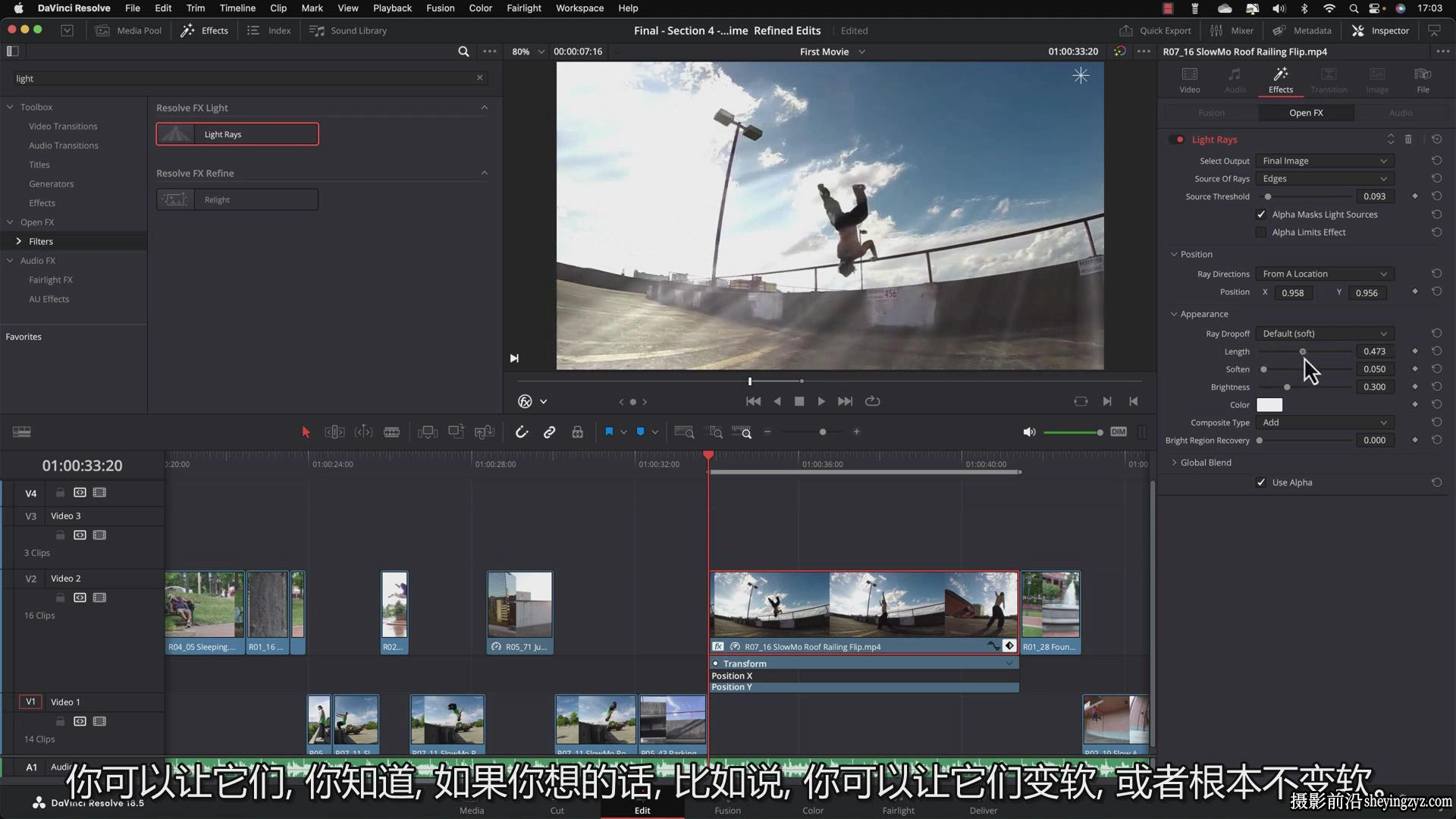Add a blue flag to clip
The image size is (1456, 819).
(x=609, y=432)
